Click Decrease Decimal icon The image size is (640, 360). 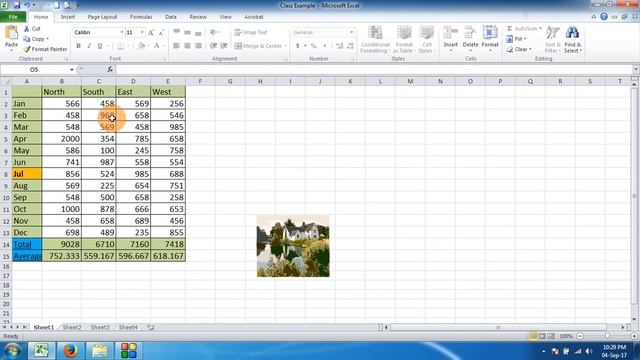pos(350,46)
